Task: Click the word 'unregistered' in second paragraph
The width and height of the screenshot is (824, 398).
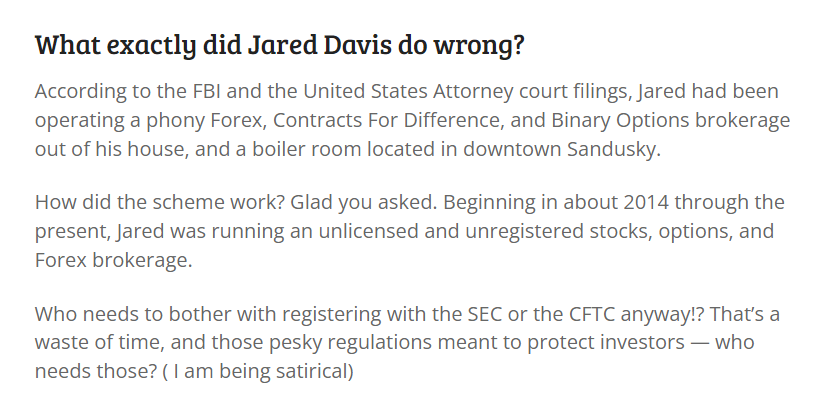Action: tap(524, 231)
